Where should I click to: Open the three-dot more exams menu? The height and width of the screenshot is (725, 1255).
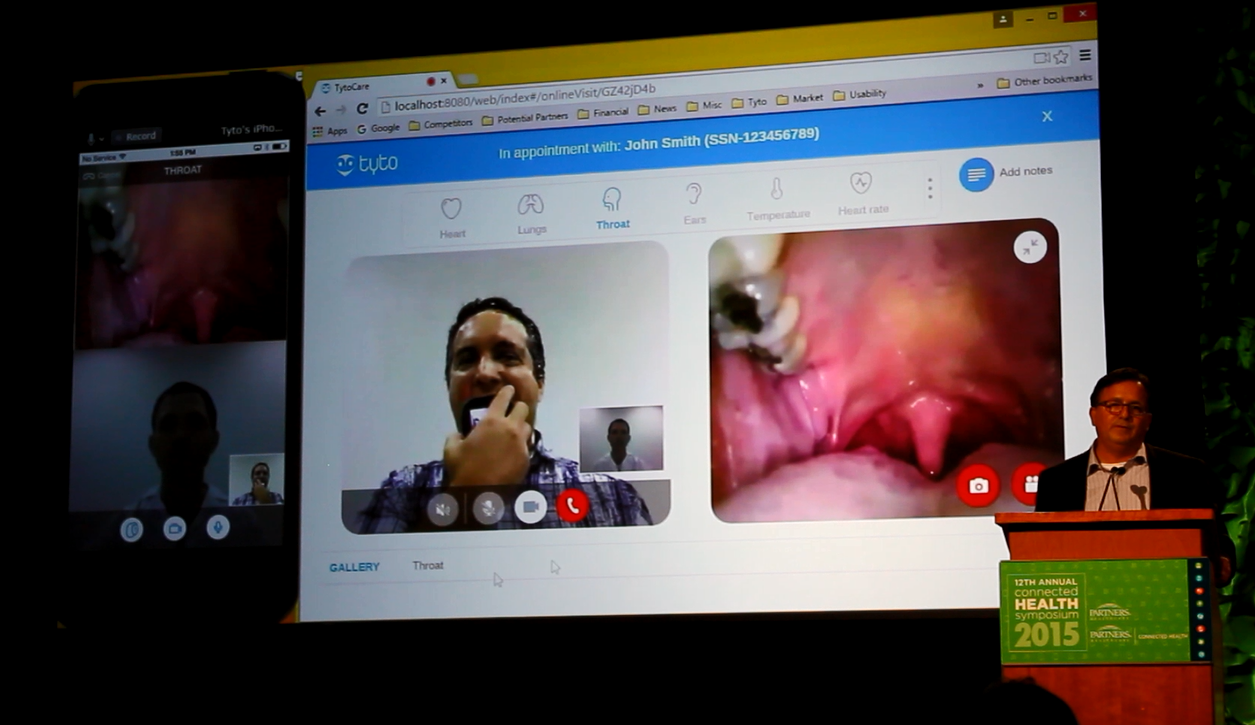click(930, 188)
